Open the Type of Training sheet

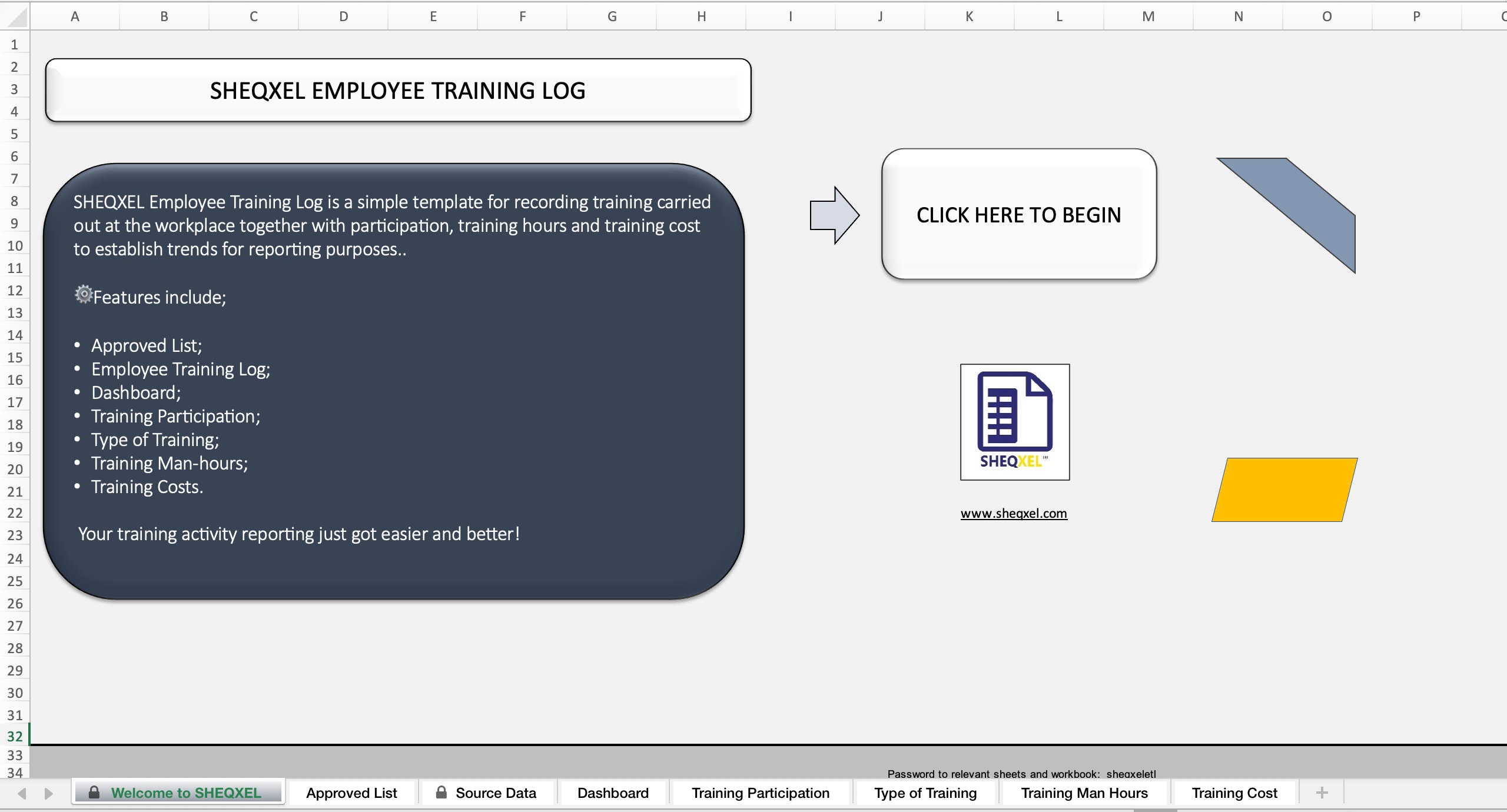click(925, 793)
